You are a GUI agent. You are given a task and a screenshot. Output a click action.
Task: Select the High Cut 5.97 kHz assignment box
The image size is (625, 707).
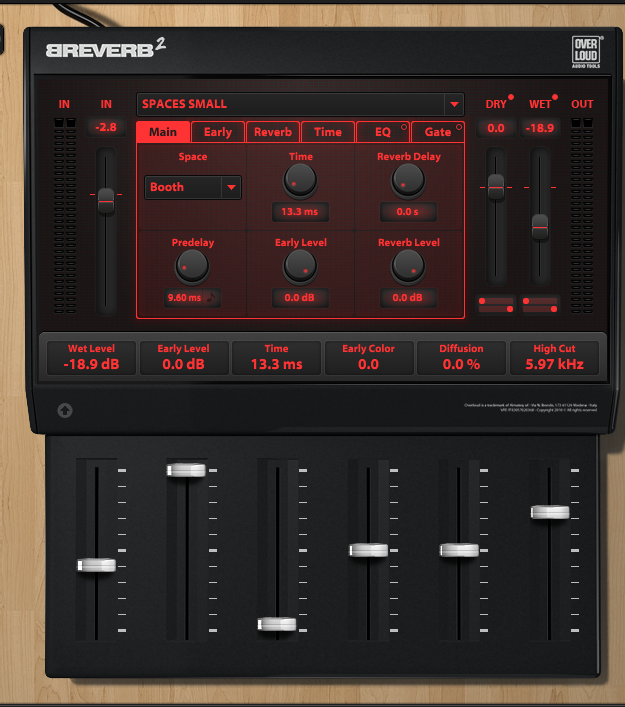point(554,358)
